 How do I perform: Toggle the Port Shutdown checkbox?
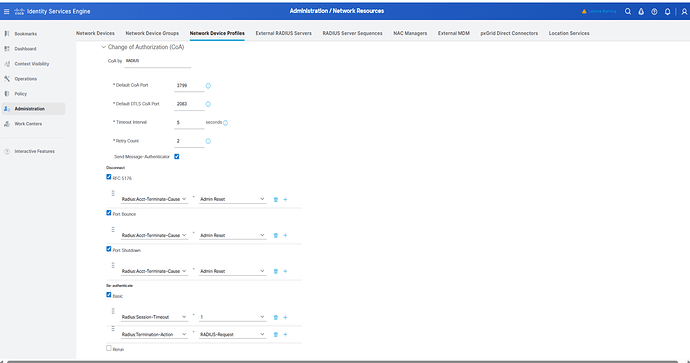109,249
